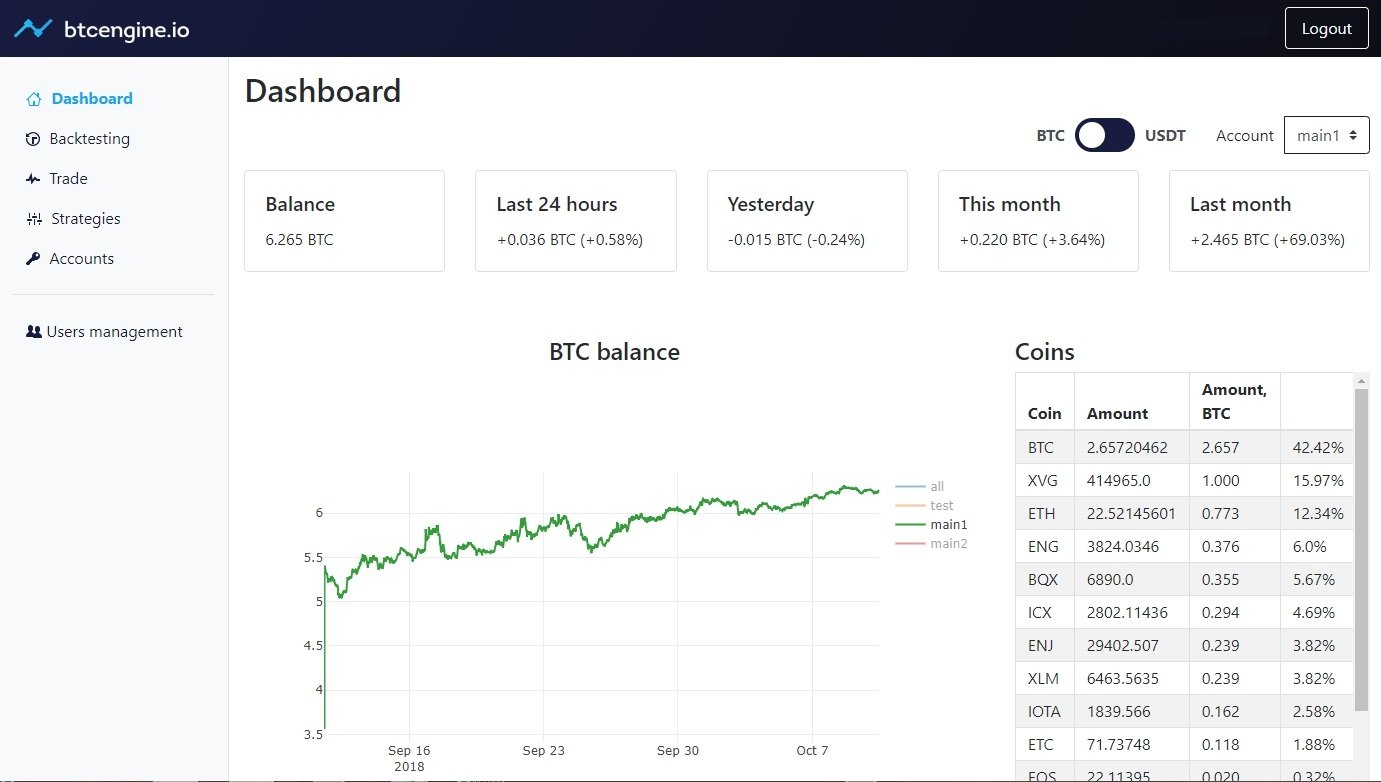The image size is (1381, 782).
Task: Click the Backtesting sidebar icon
Action: [x=33, y=139]
